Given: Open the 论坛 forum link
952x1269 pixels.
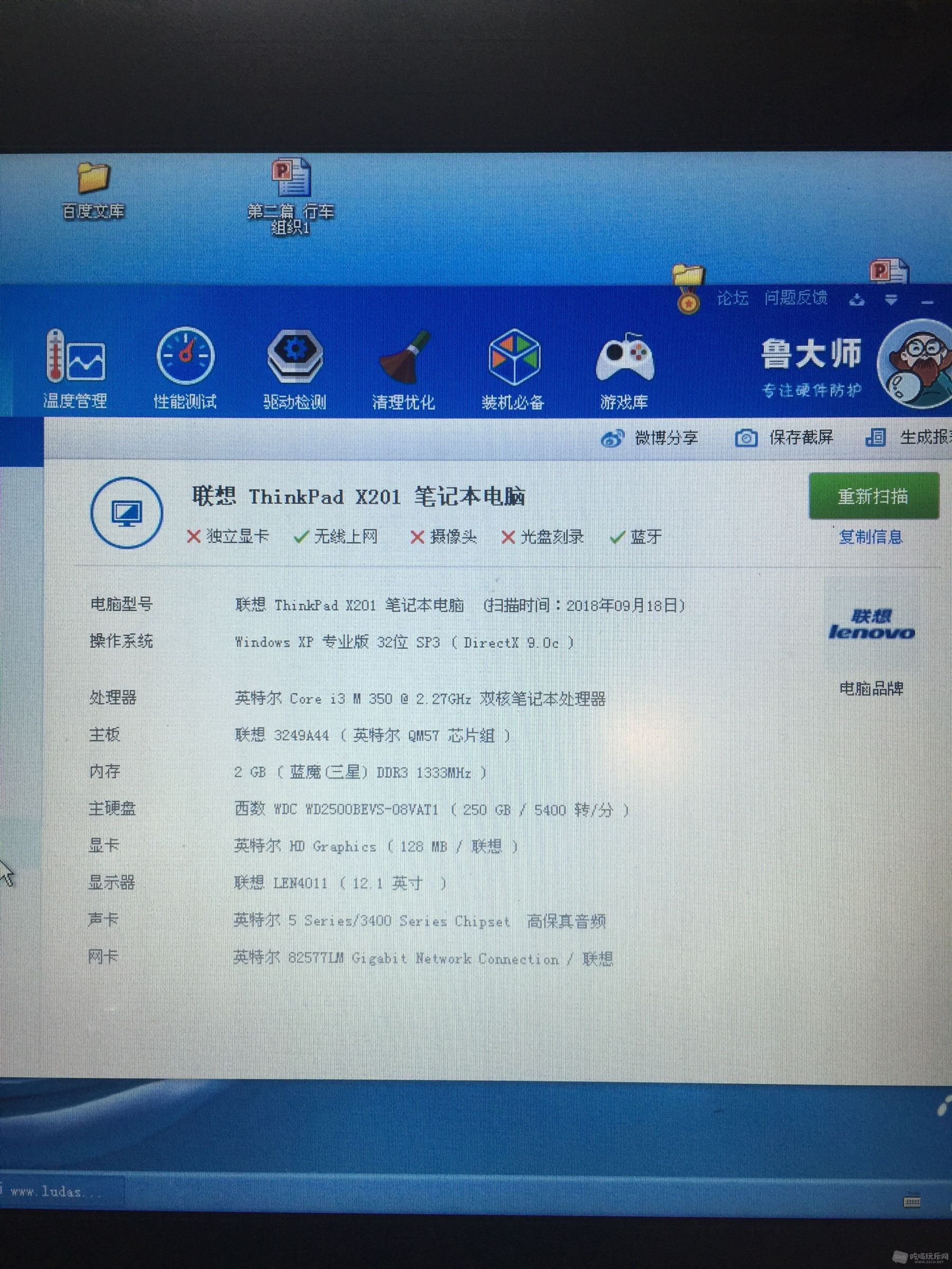Looking at the screenshot, I should point(732,298).
